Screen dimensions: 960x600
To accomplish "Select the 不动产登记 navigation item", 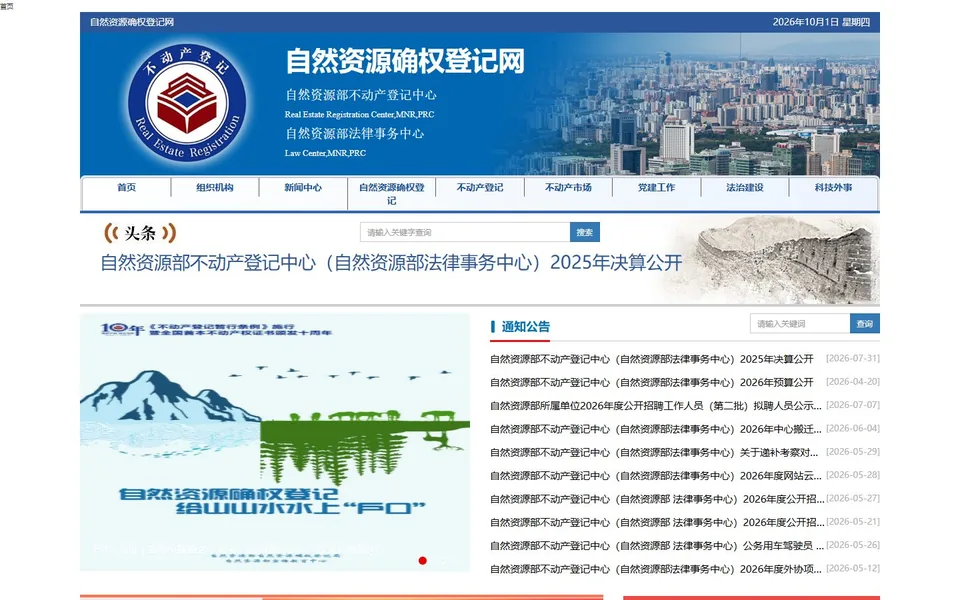I will tap(479, 187).
